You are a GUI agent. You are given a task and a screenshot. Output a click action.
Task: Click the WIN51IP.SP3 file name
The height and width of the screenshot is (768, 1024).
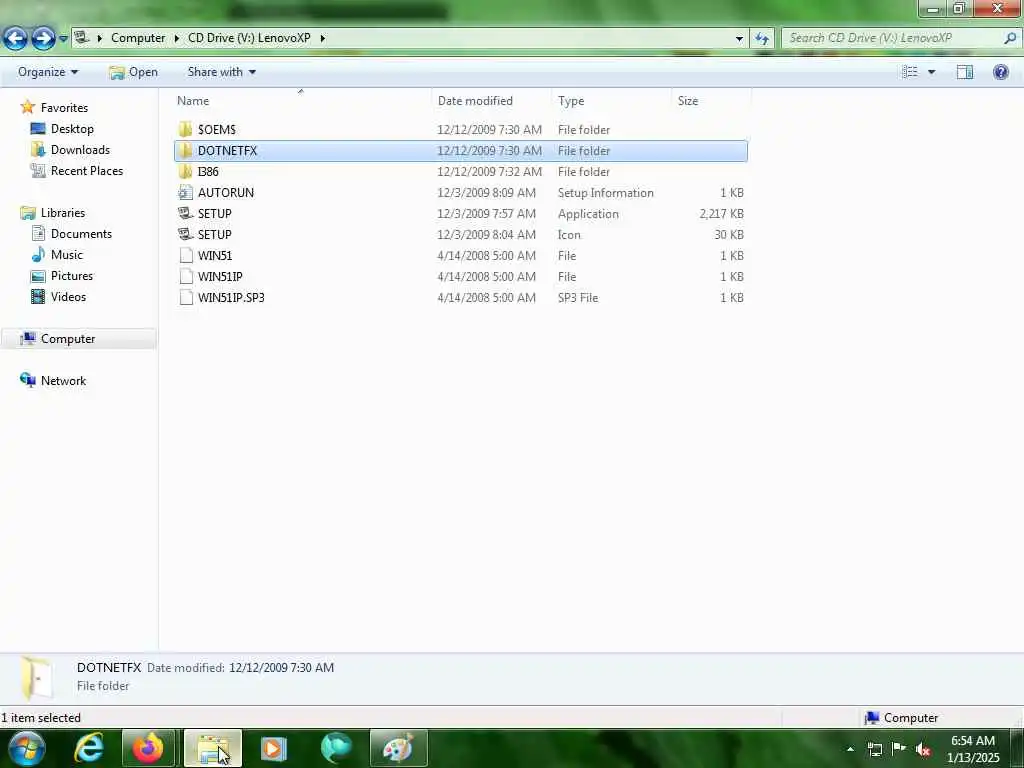[231, 297]
